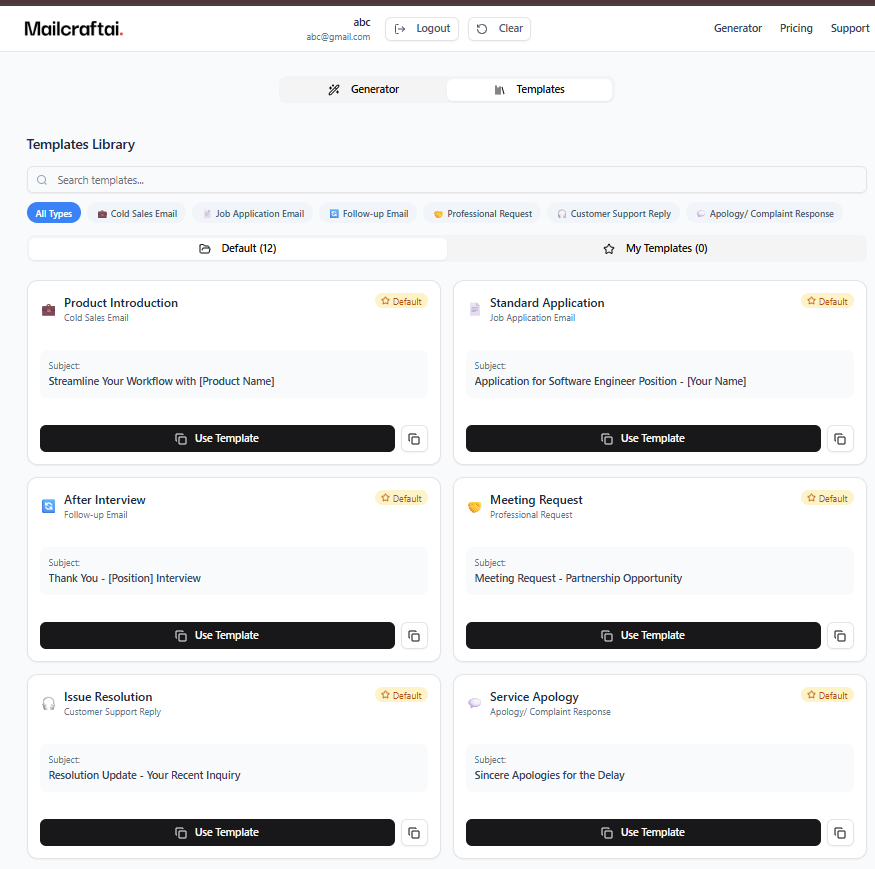
Task: Click the briefcase icon on Product Introduction card
Action: click(48, 310)
